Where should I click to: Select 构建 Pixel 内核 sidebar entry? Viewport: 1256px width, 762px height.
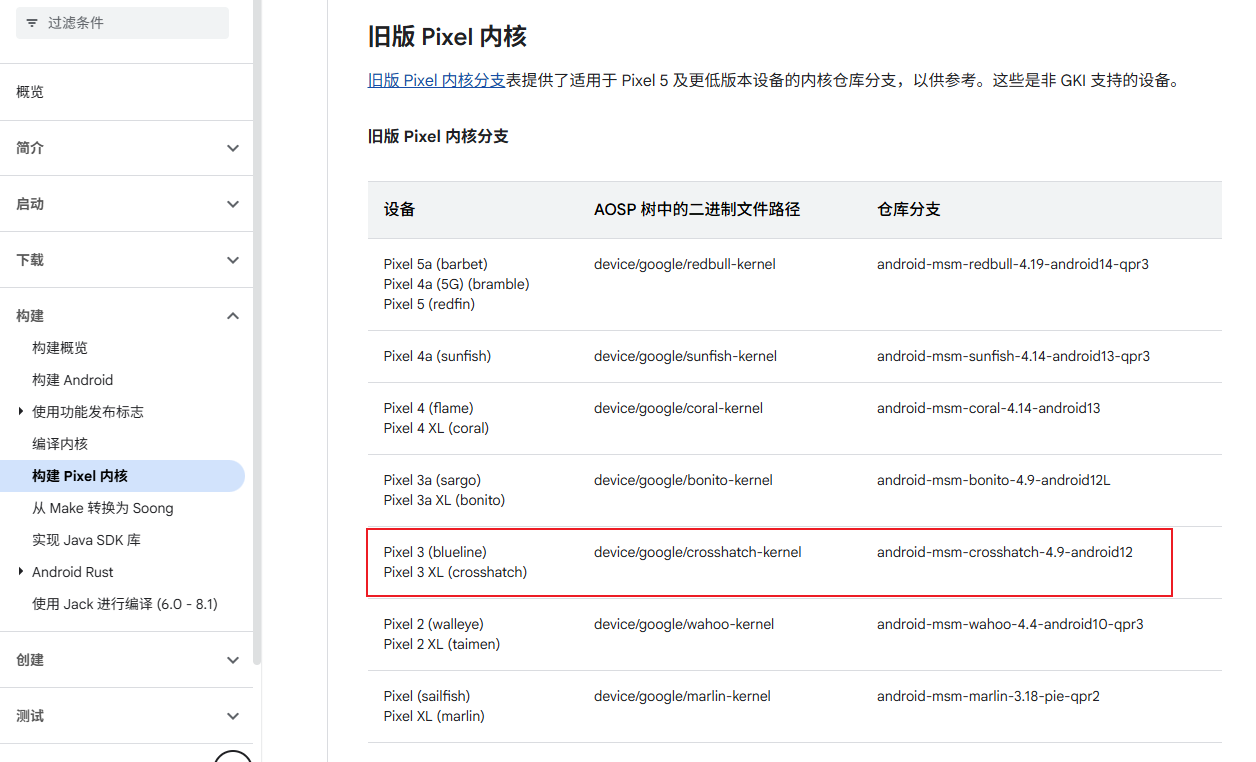(122, 476)
